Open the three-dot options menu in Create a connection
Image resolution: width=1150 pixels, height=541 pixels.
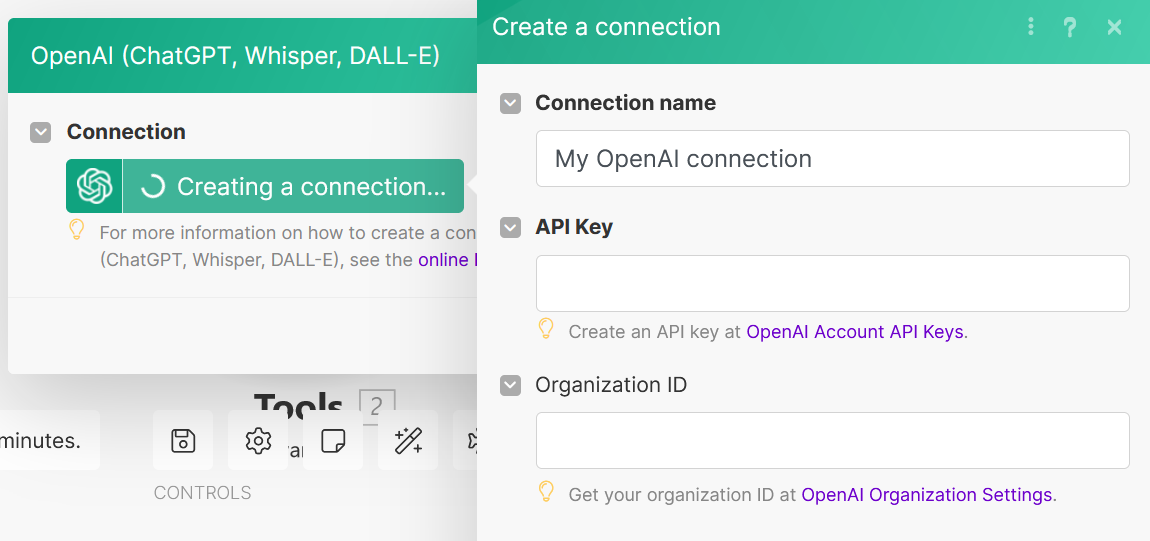coord(1031,27)
